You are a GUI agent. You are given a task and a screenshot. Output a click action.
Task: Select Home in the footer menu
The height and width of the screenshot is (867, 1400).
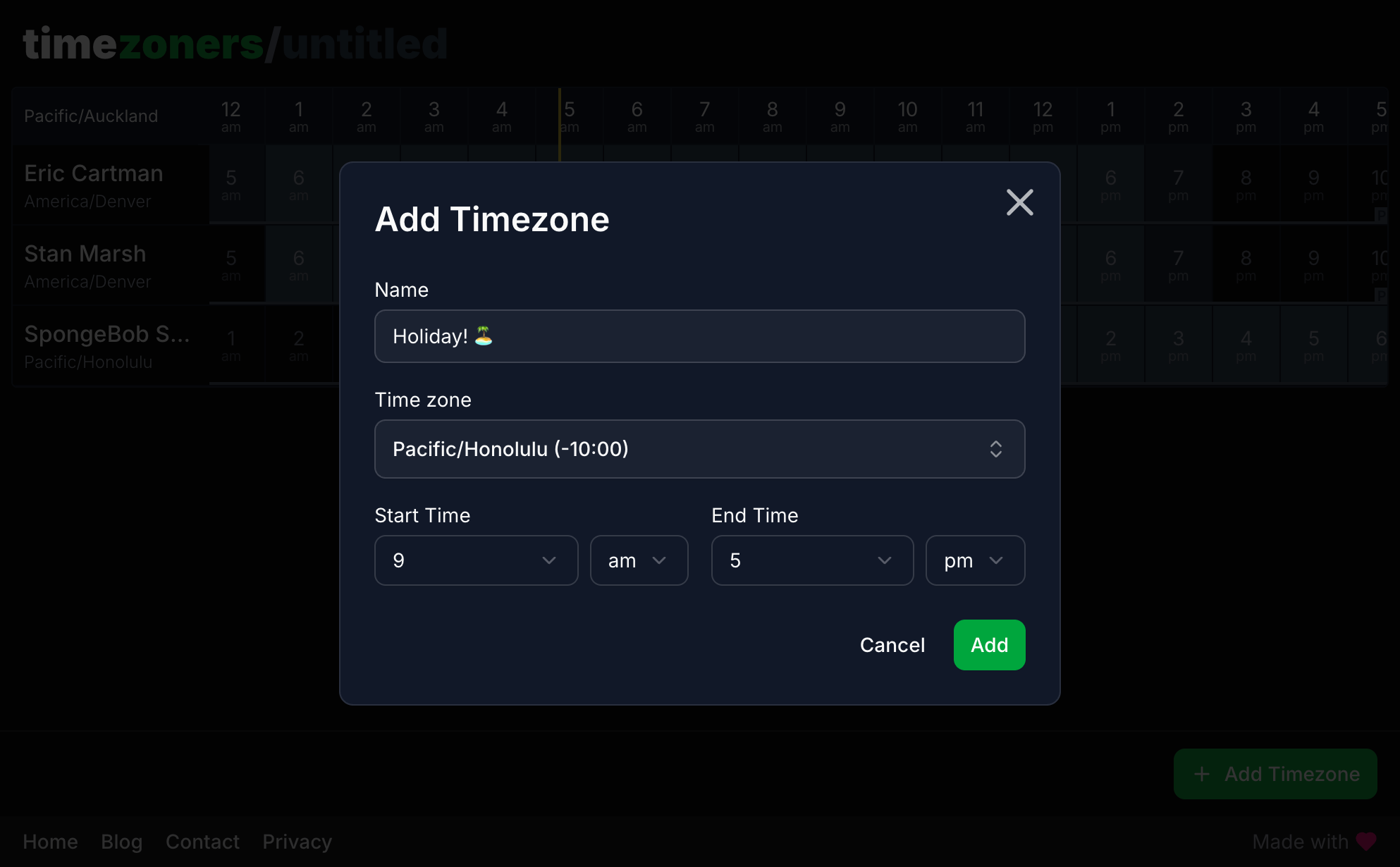50,841
